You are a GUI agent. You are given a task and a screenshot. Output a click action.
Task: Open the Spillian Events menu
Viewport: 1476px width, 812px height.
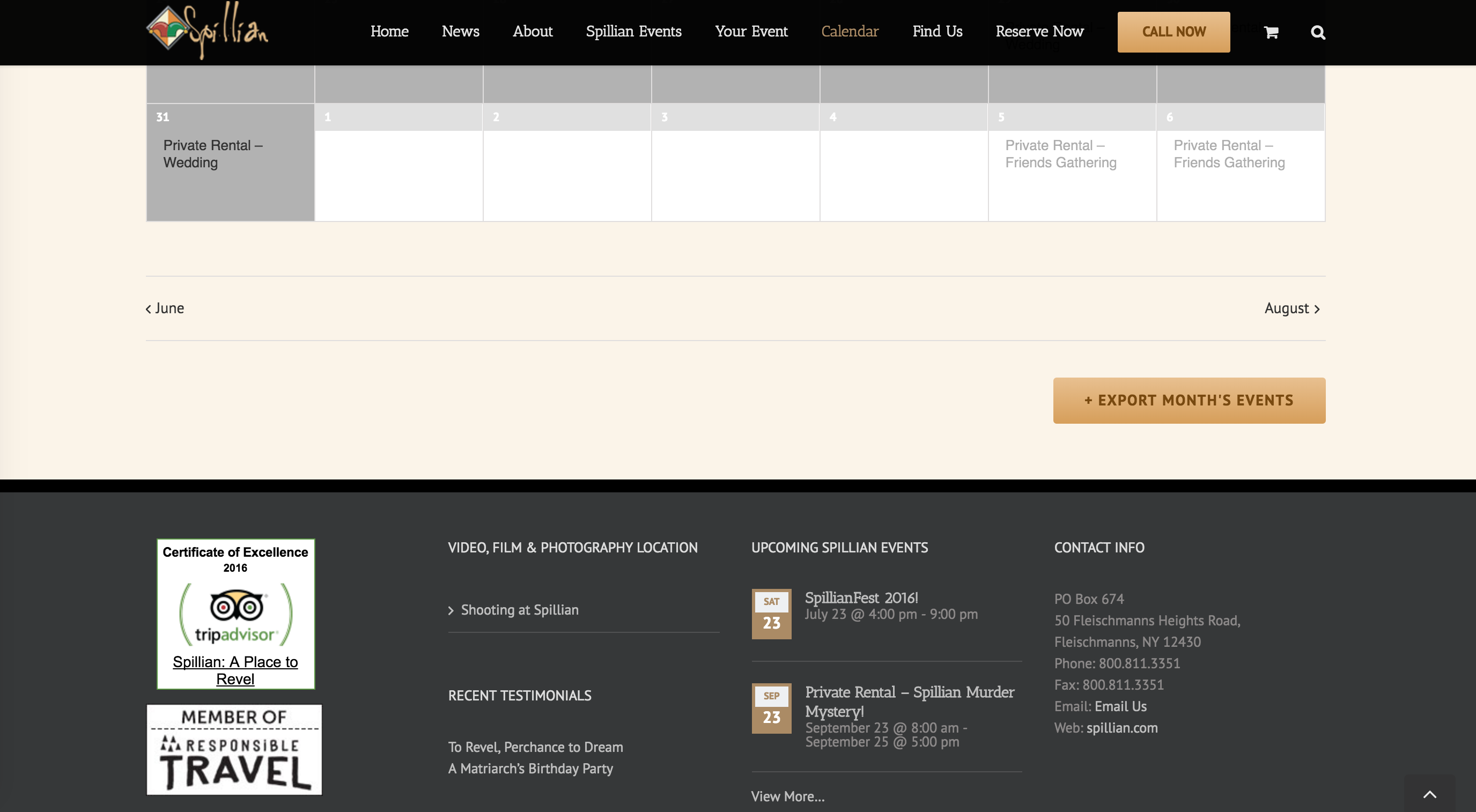[x=633, y=32]
